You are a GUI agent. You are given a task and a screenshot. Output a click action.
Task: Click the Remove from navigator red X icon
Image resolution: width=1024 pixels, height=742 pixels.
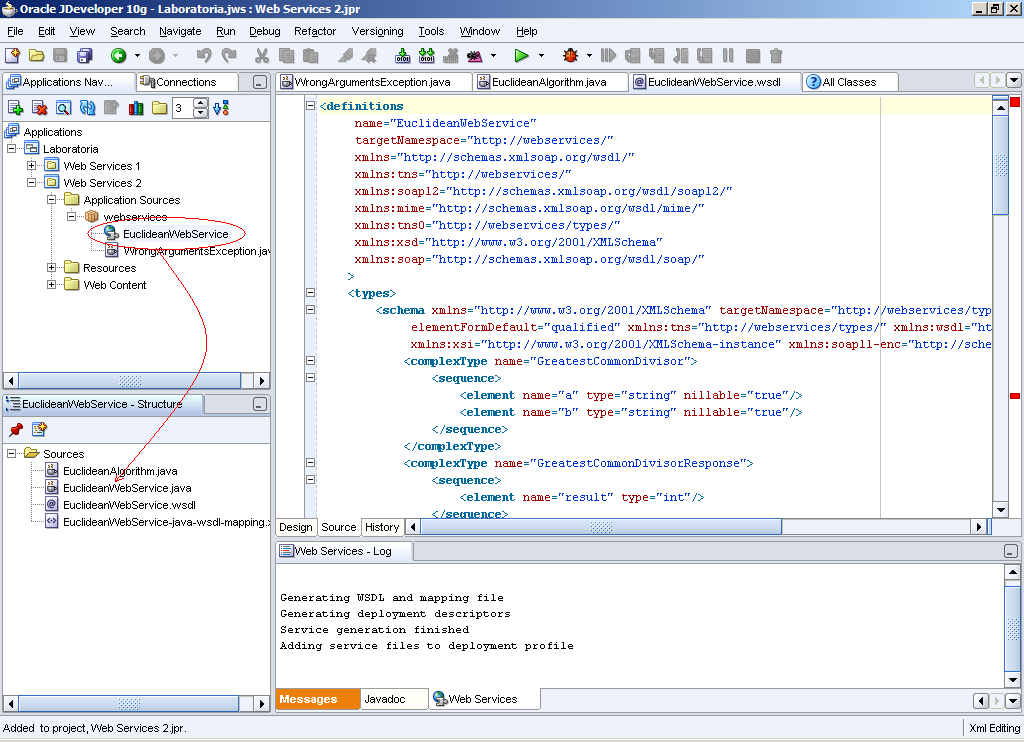[x=39, y=108]
